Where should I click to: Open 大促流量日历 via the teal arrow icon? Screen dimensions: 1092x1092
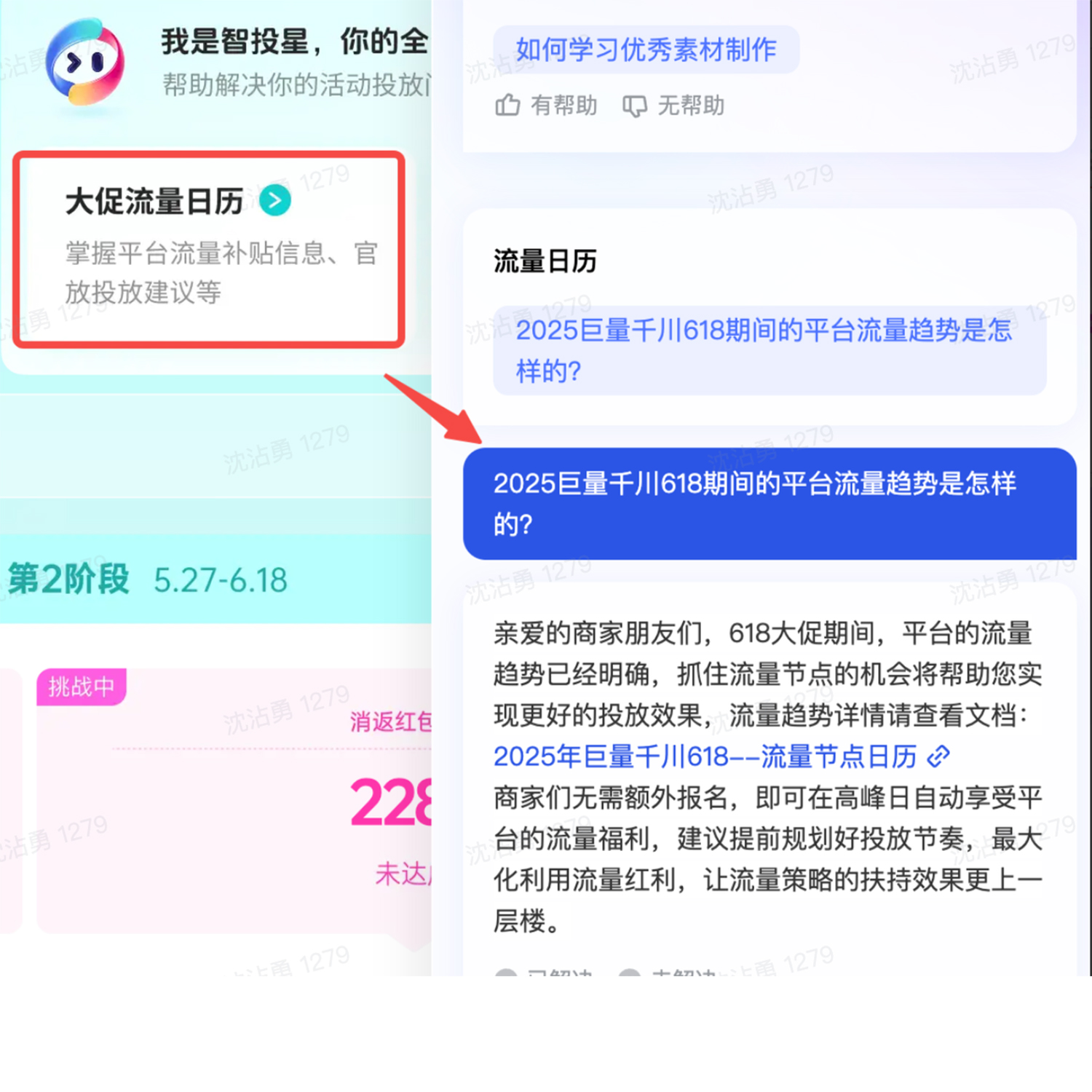(275, 200)
